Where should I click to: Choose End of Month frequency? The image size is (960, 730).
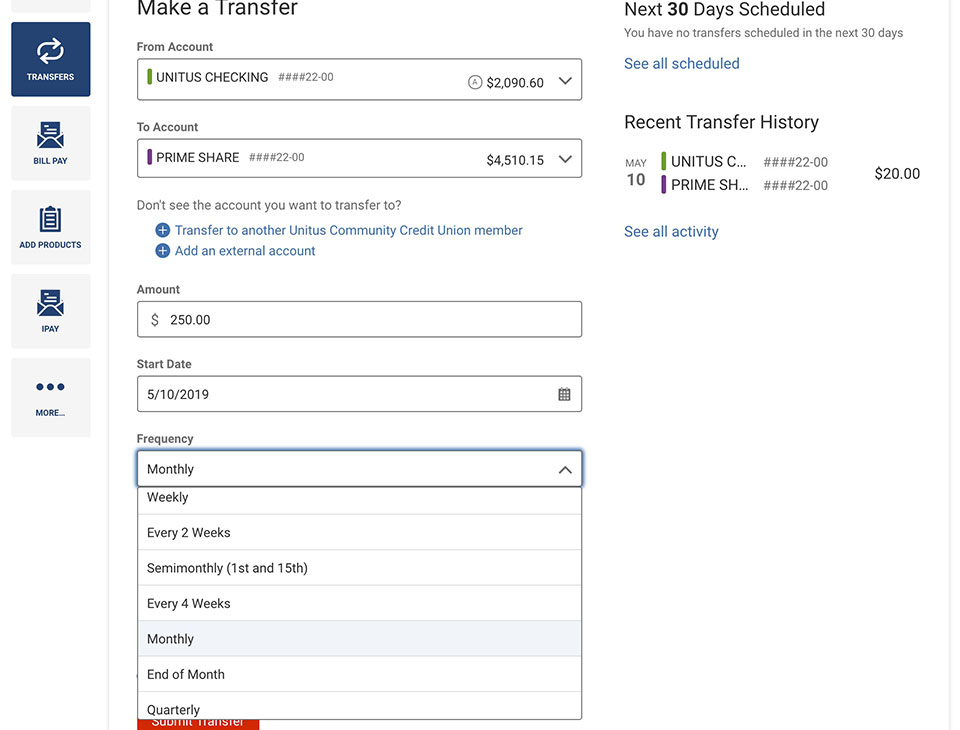pyautogui.click(x=359, y=674)
